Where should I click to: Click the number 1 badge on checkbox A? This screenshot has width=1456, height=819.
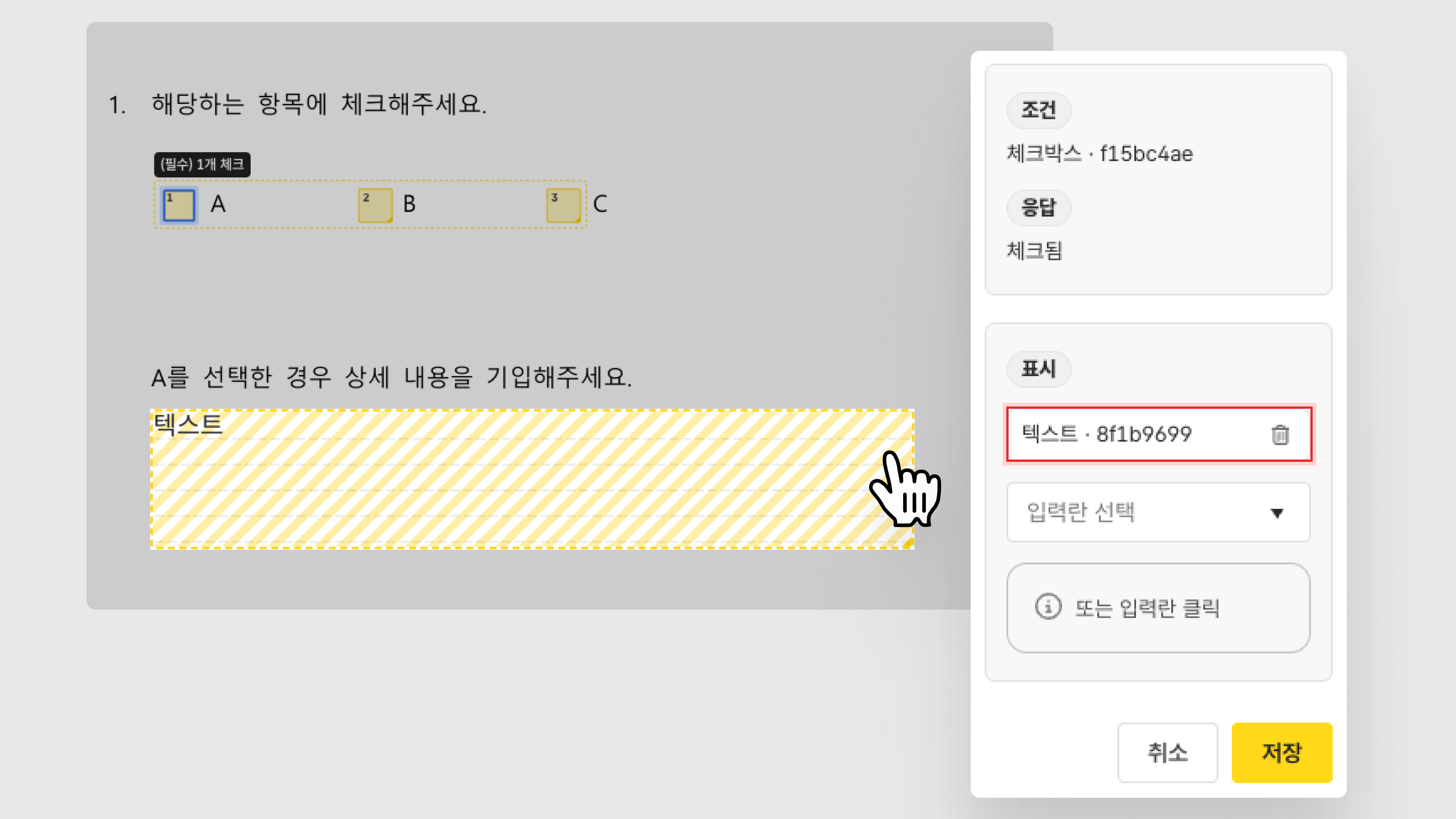[169, 197]
